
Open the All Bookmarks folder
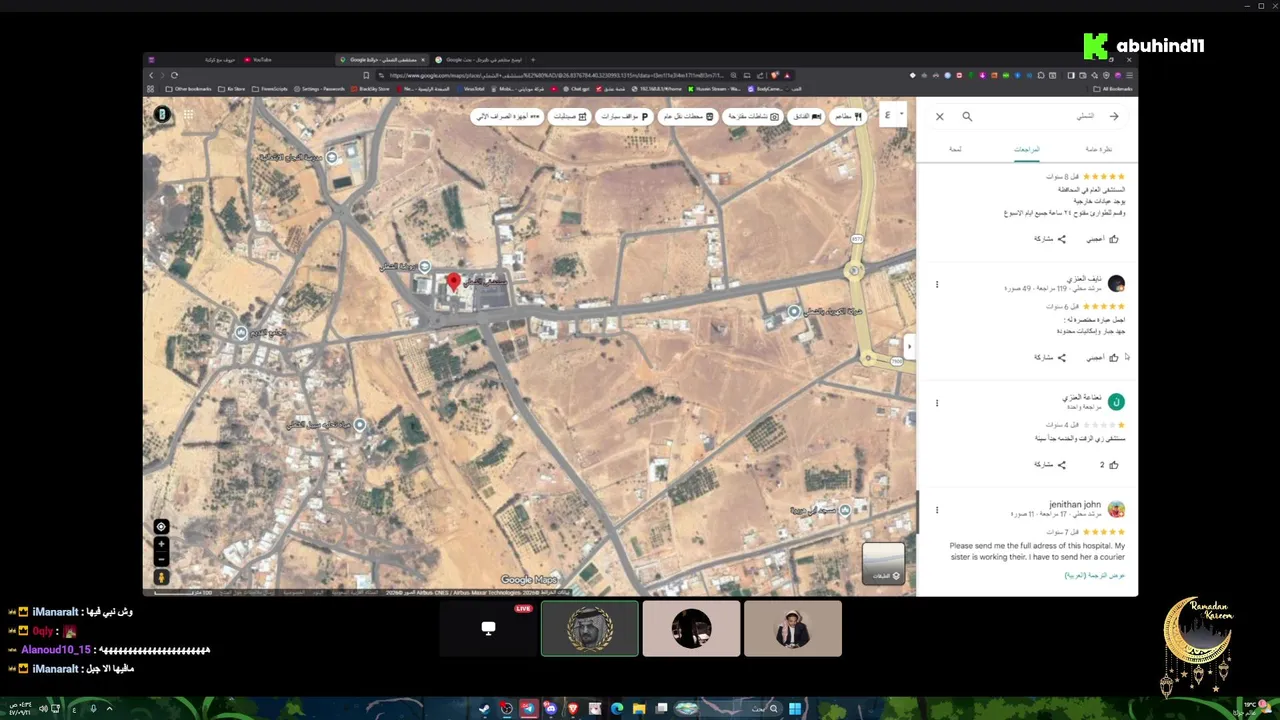(1114, 89)
